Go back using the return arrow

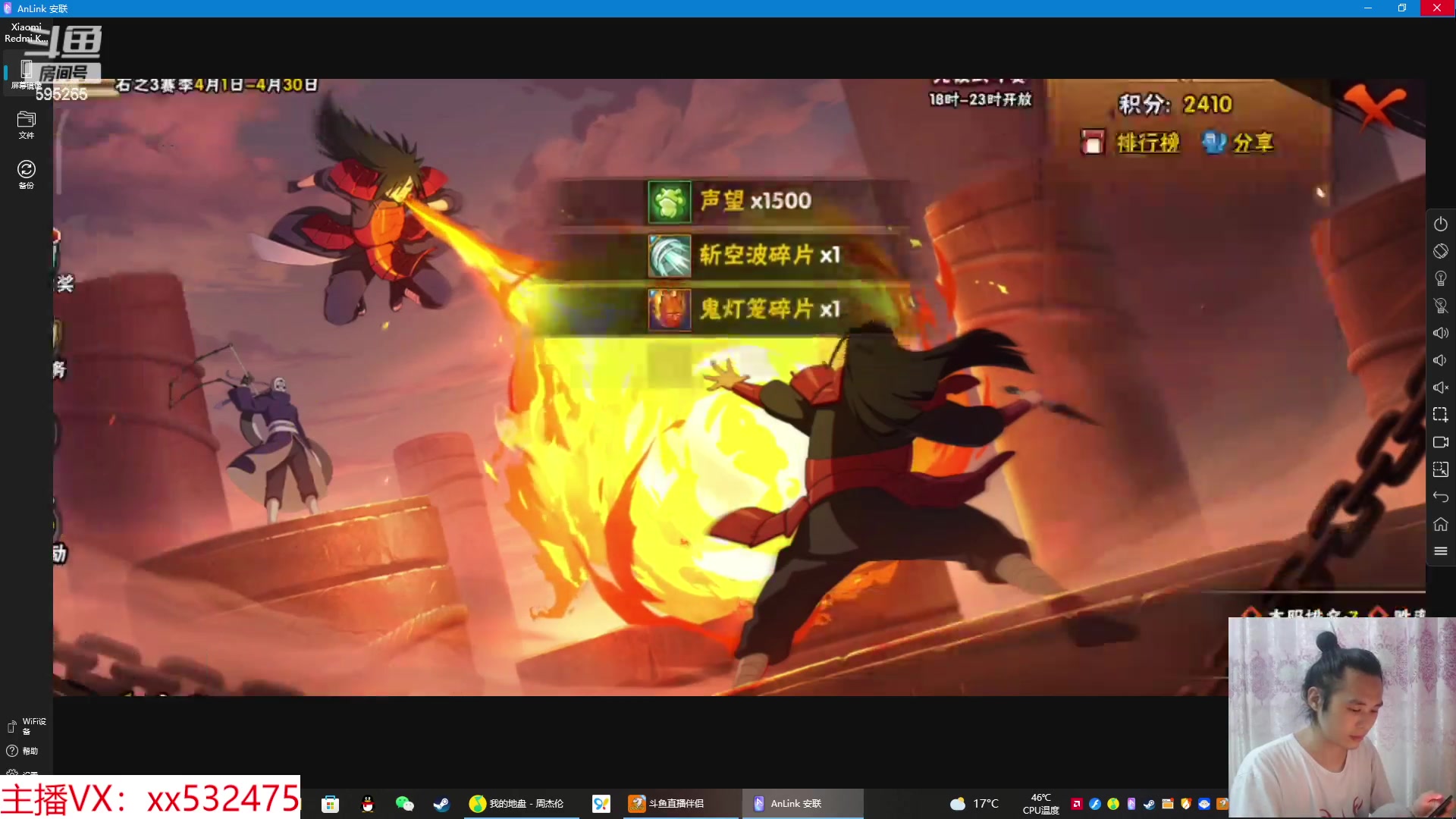1440,497
